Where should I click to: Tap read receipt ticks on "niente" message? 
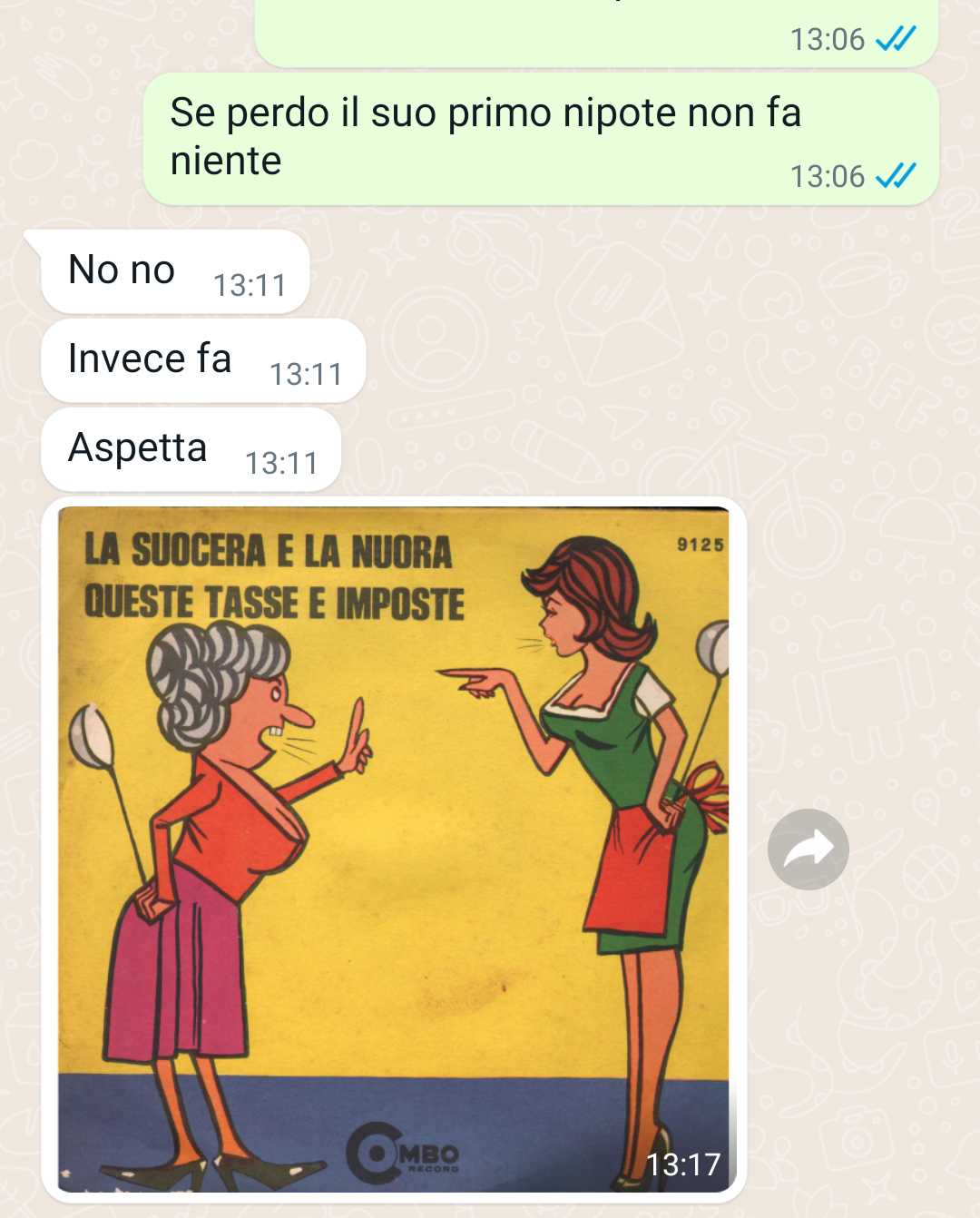tap(896, 175)
